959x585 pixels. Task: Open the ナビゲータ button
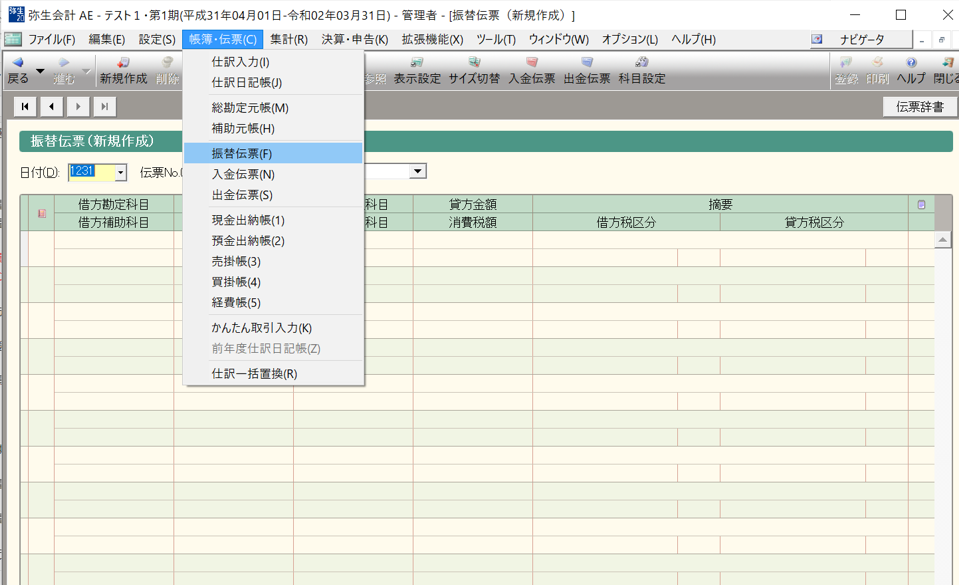(860, 39)
